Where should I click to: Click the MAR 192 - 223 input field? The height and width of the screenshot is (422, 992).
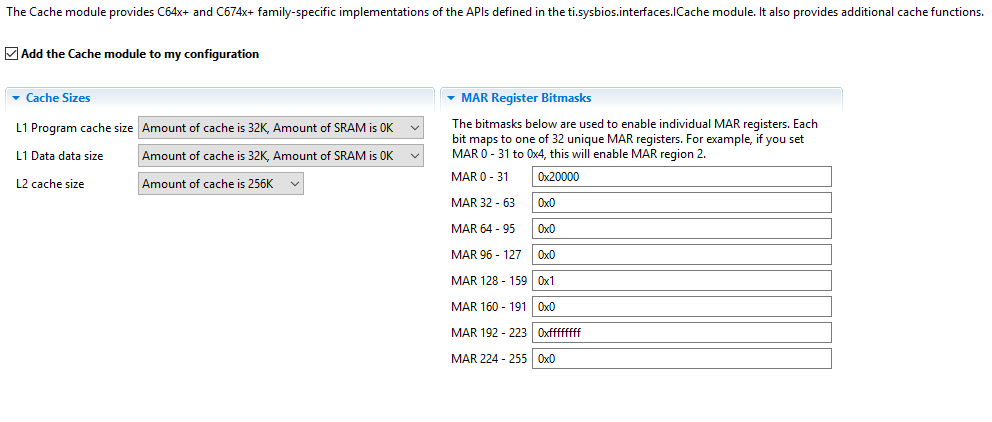tap(681, 333)
